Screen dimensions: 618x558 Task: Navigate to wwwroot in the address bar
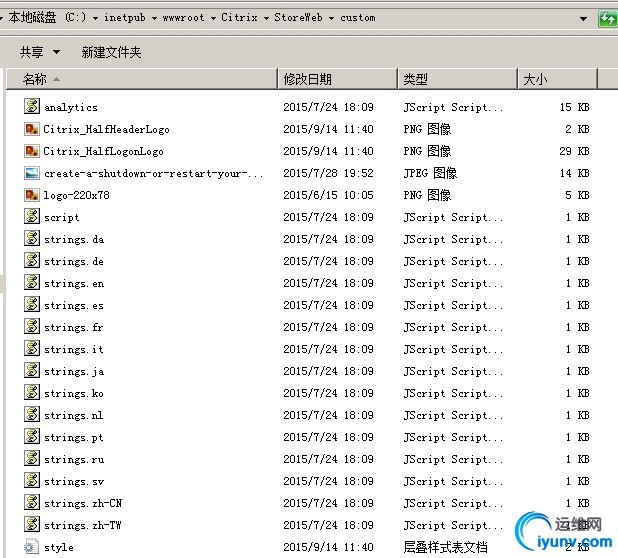tap(184, 17)
